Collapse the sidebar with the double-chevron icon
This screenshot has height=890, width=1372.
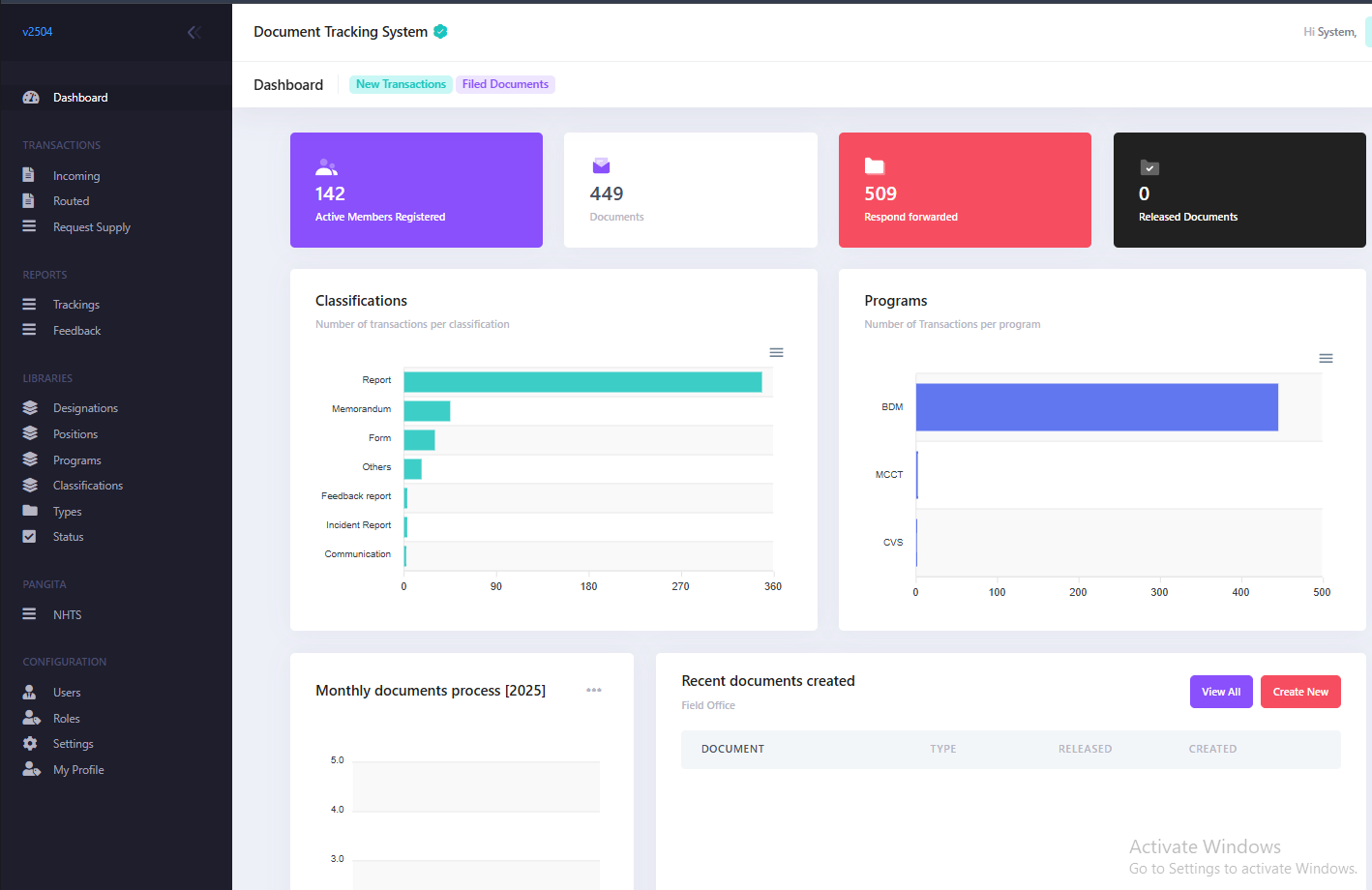194,32
